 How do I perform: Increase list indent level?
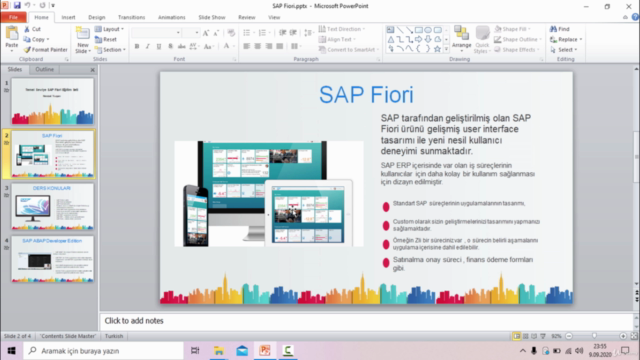[x=293, y=33]
